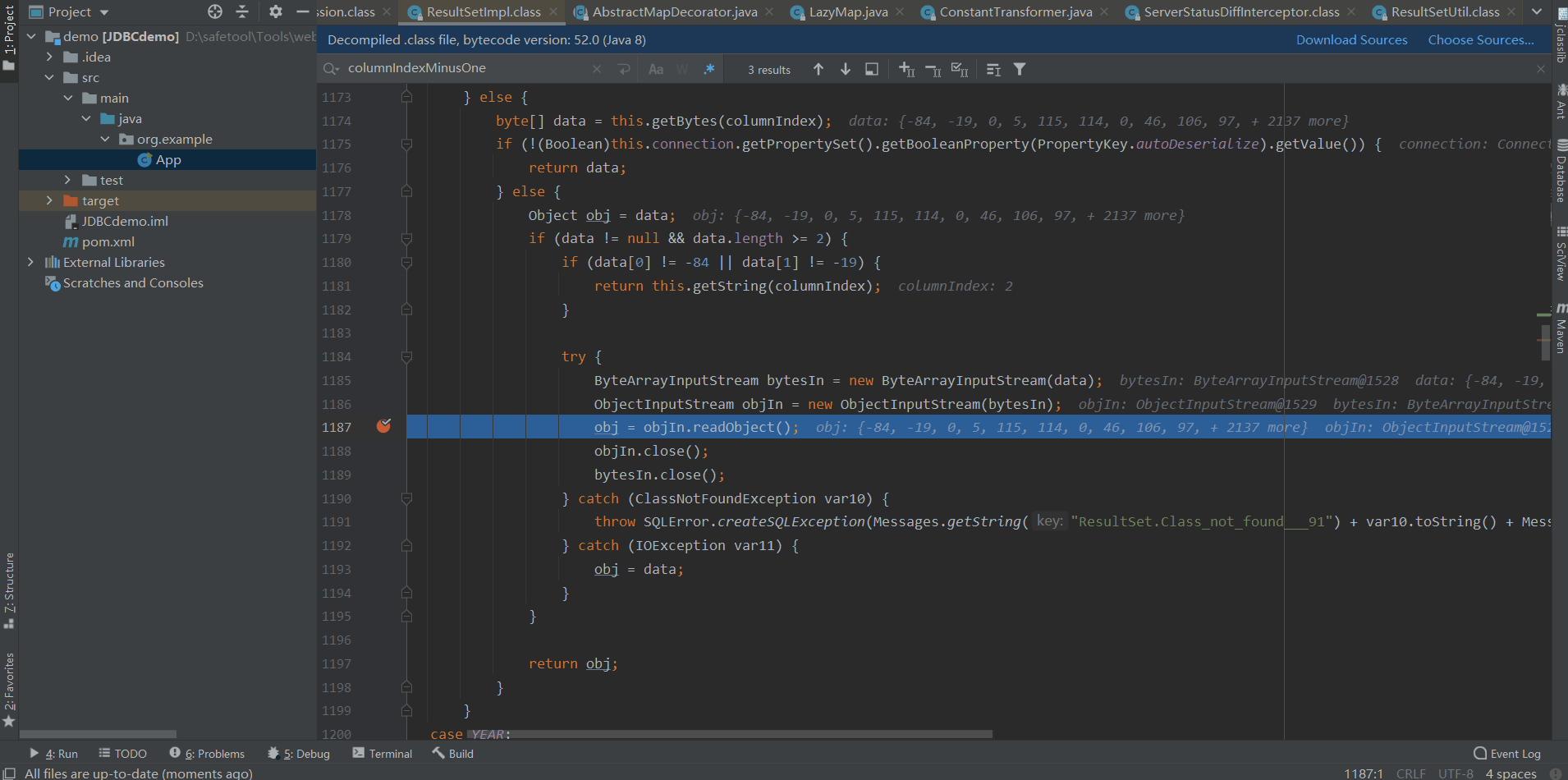Image resolution: width=1568 pixels, height=780 pixels.
Task: Open the ResultSetUtil.class tab
Action: pos(1445,12)
